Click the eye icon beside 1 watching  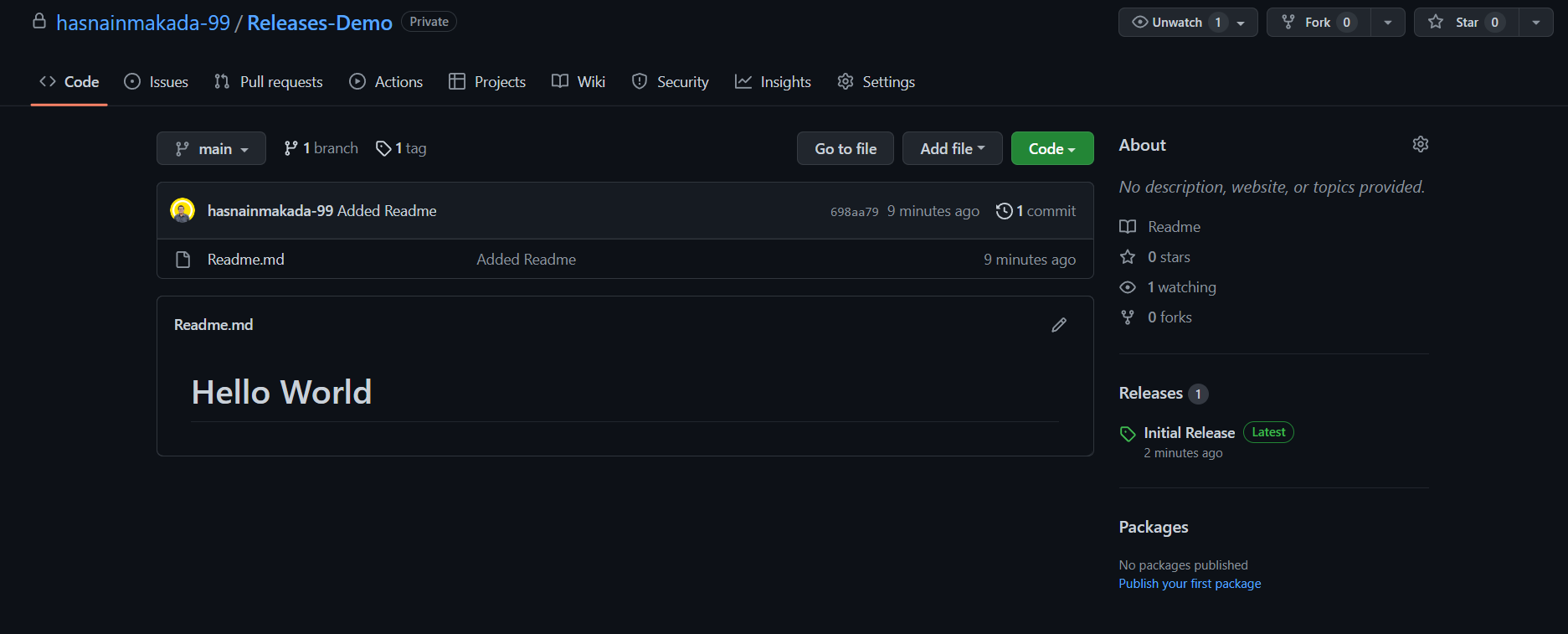pos(1128,287)
